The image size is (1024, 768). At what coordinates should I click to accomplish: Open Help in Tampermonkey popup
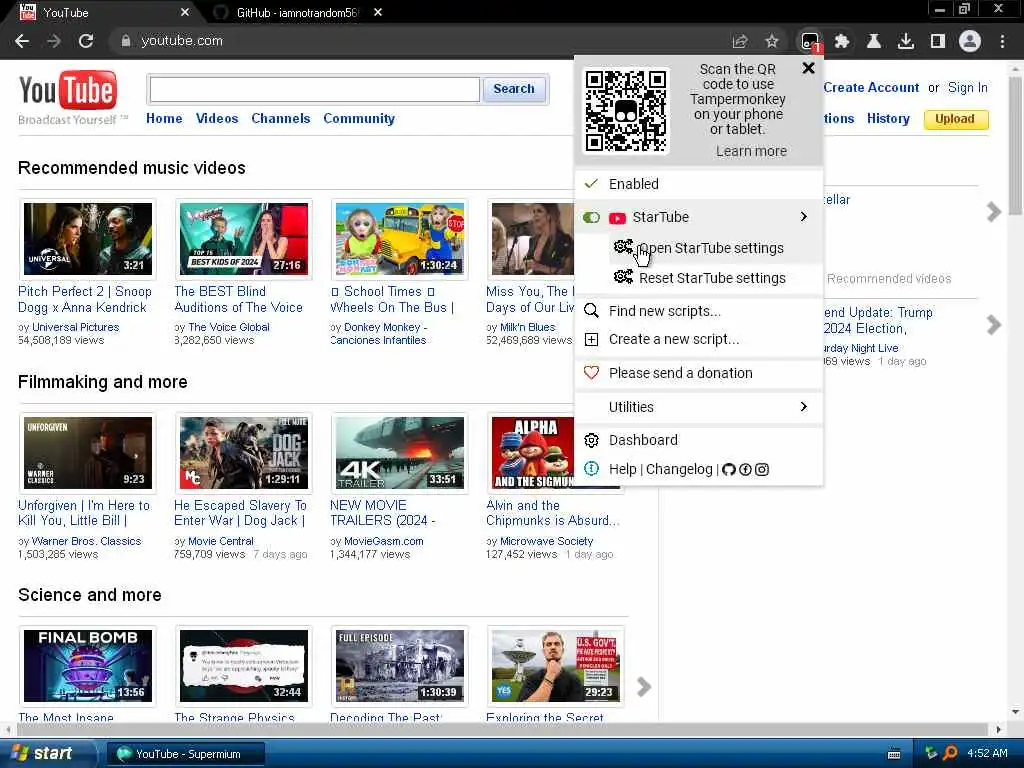[x=622, y=469]
